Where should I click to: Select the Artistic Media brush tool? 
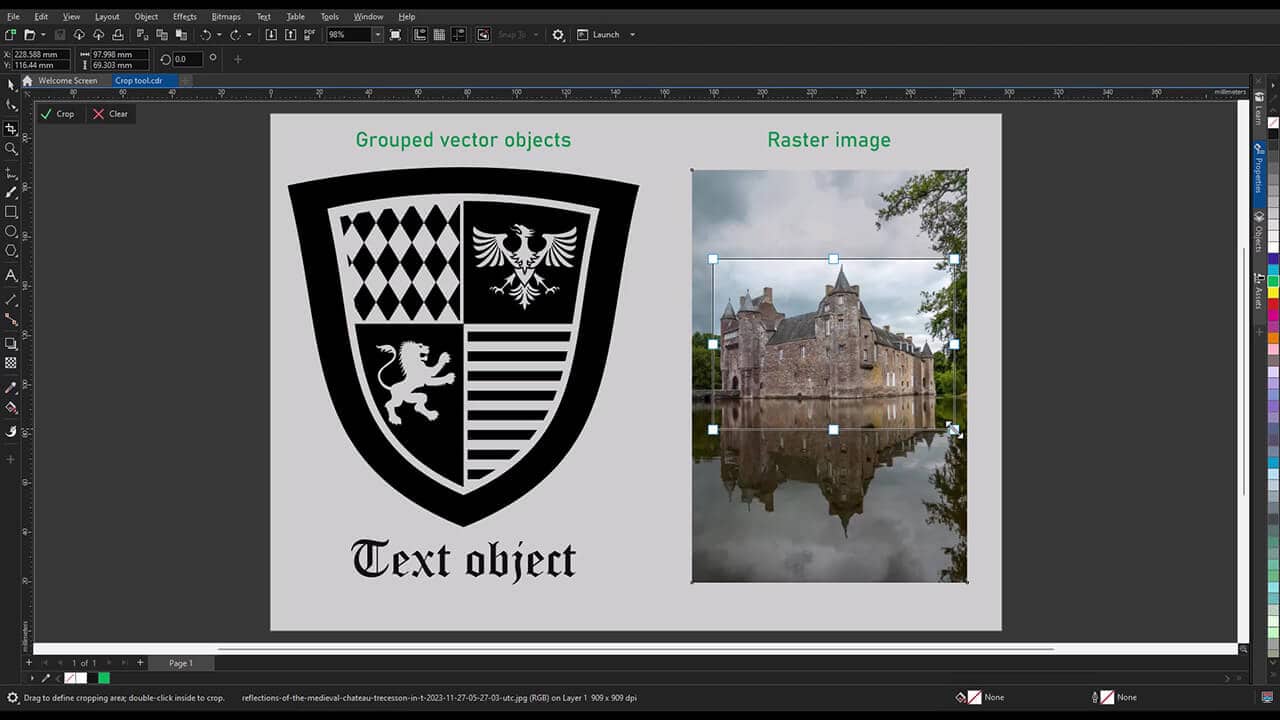coord(11,192)
